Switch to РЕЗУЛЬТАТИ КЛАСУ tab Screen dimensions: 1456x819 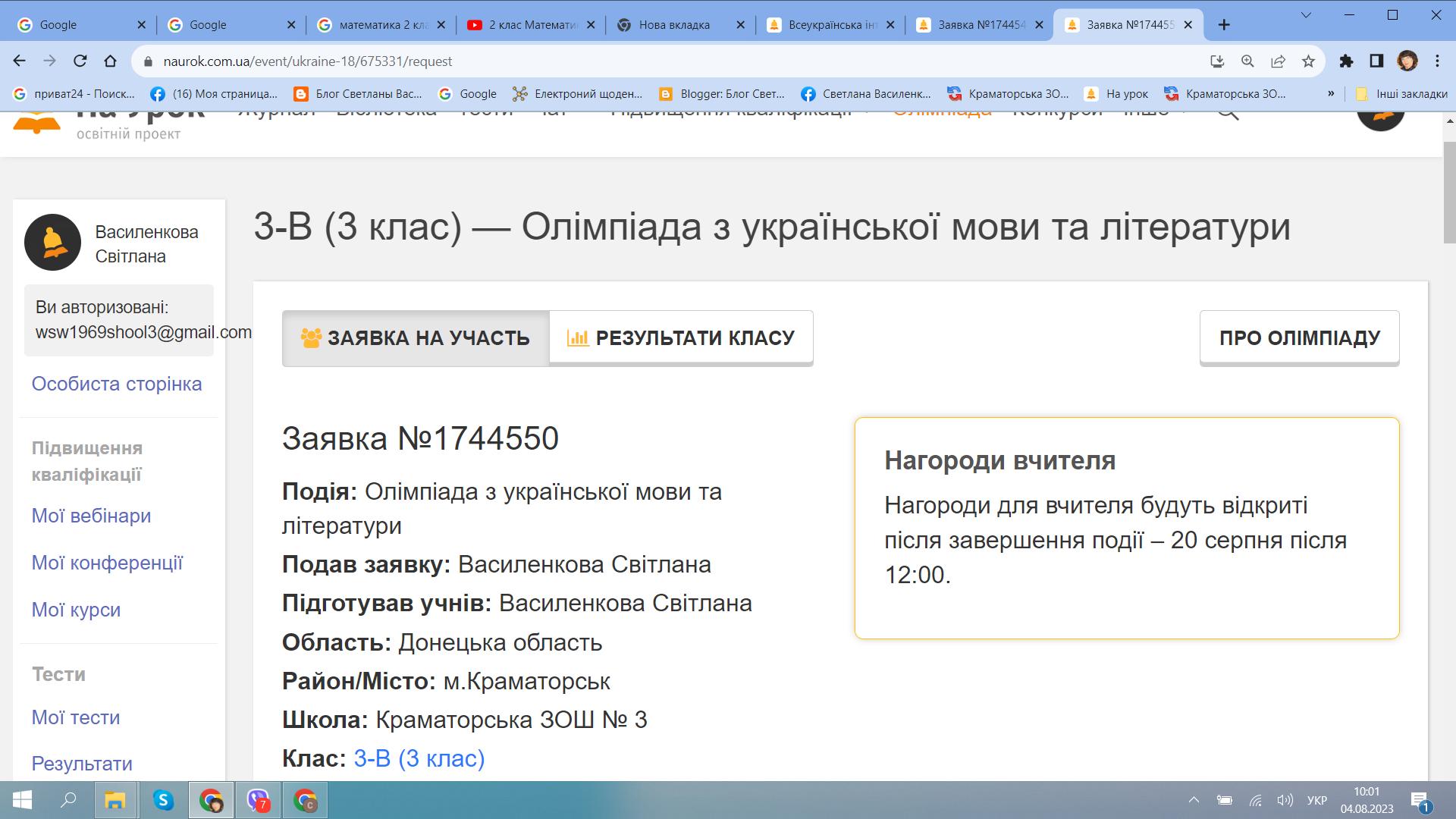680,338
